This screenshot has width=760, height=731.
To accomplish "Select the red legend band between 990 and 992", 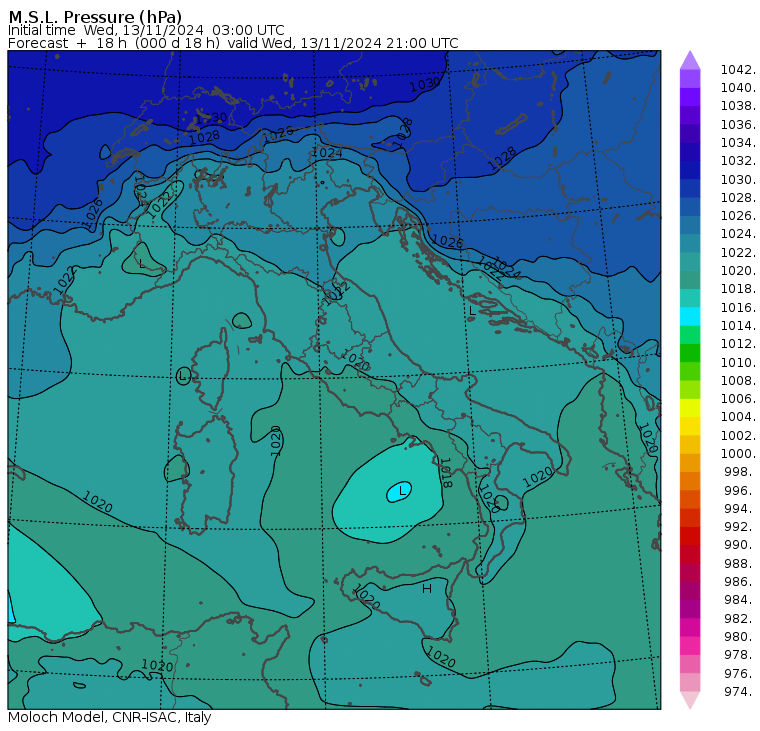I will coord(690,536).
